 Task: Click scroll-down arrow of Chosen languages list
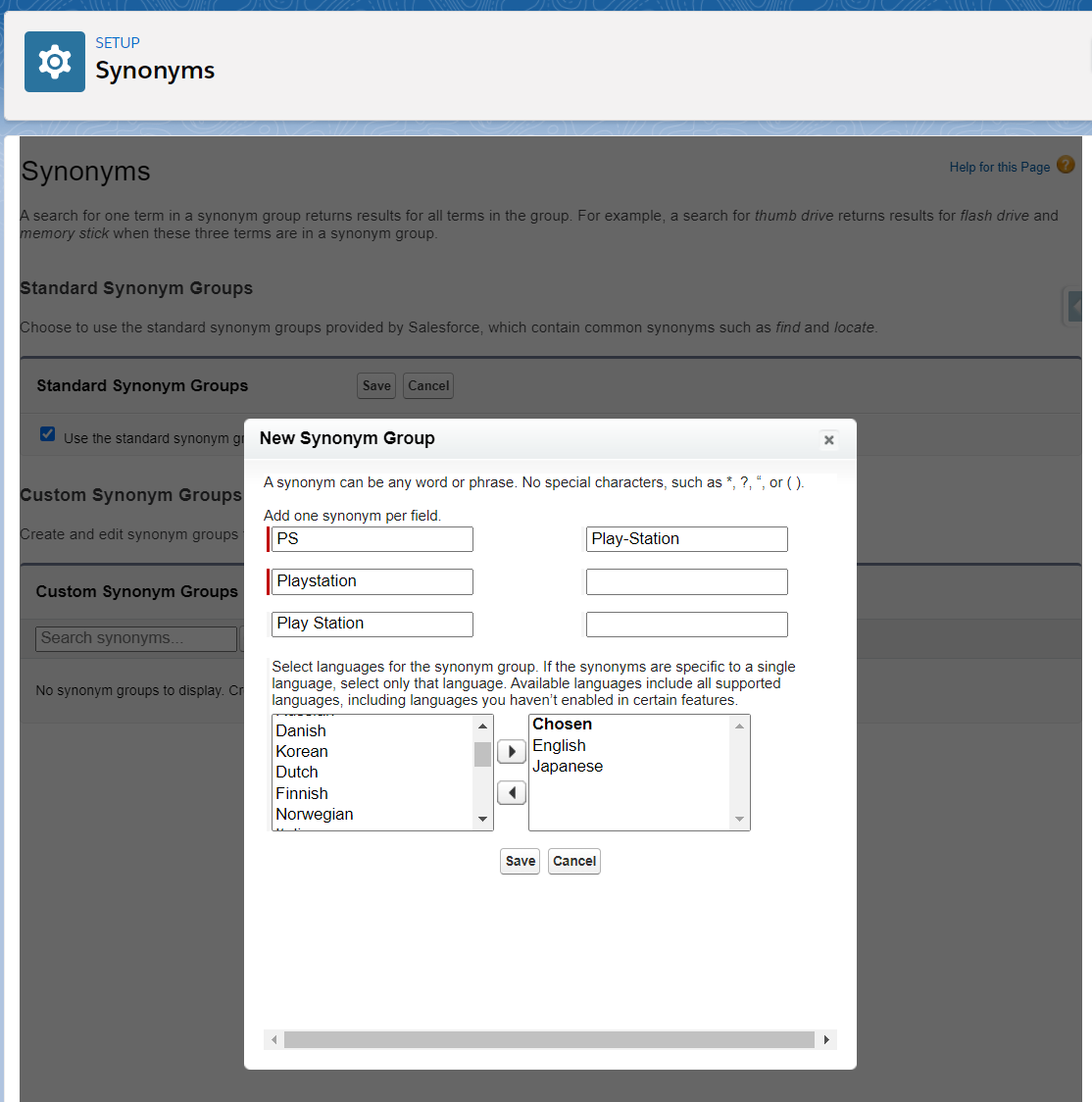tap(739, 819)
